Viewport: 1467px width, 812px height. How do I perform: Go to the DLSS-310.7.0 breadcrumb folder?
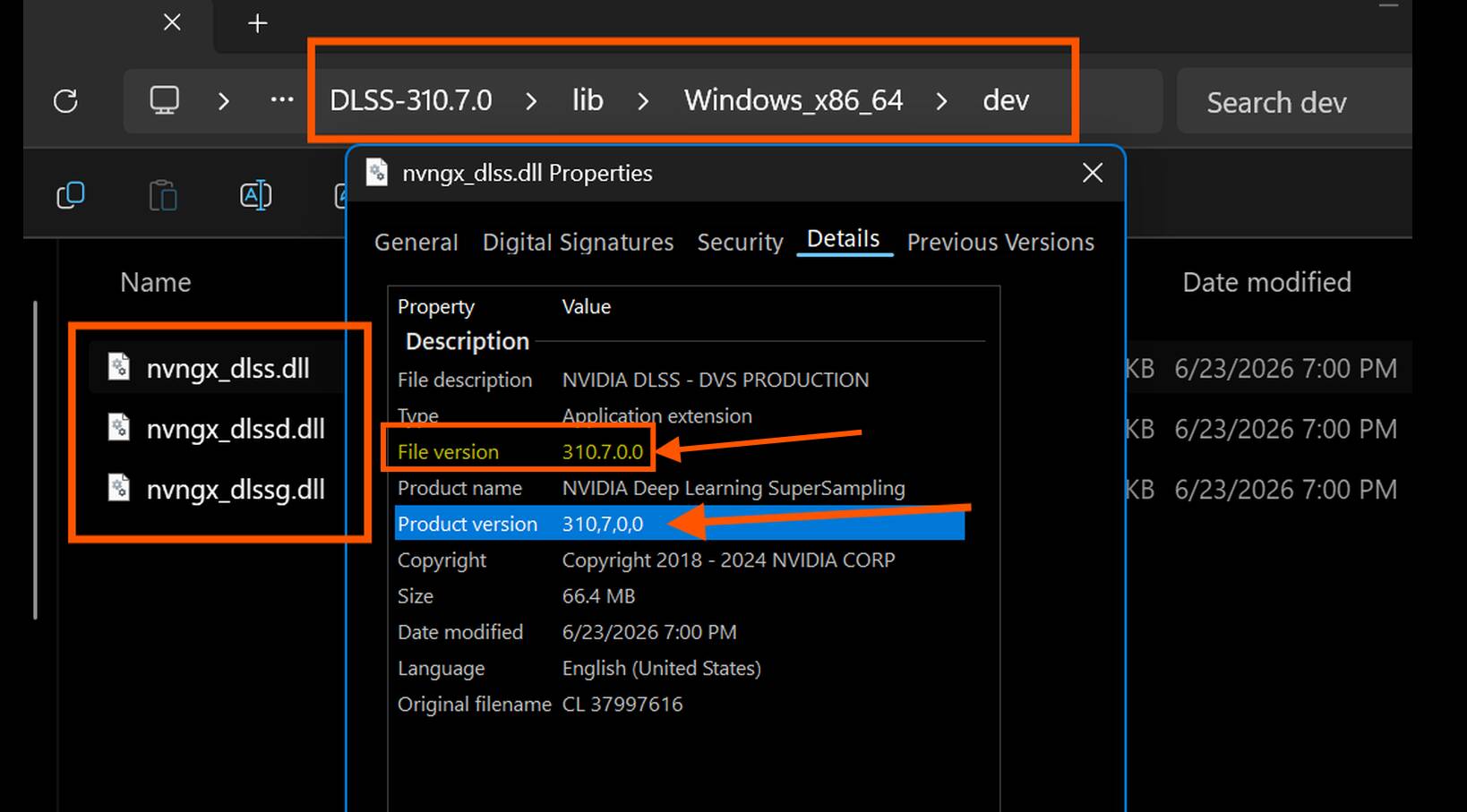pyautogui.click(x=411, y=100)
